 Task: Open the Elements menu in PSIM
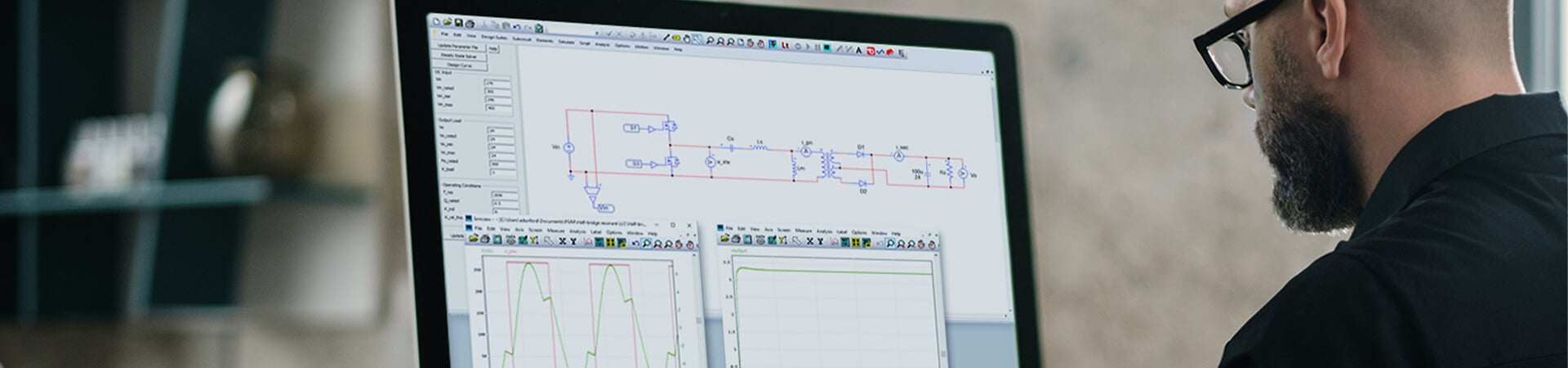point(545,41)
